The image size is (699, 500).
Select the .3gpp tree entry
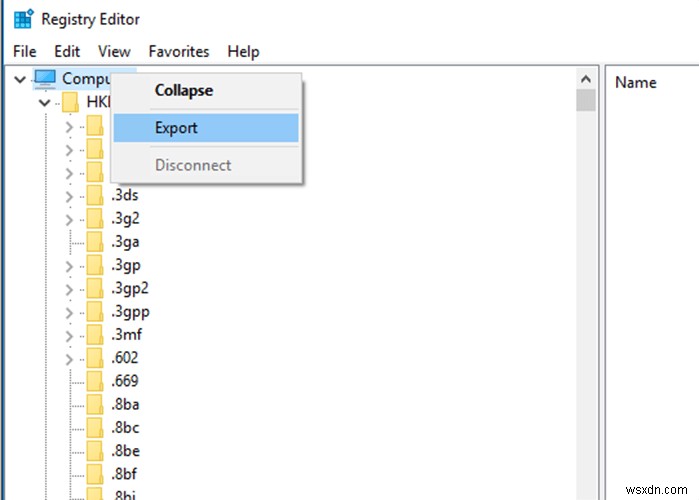pyautogui.click(x=130, y=311)
